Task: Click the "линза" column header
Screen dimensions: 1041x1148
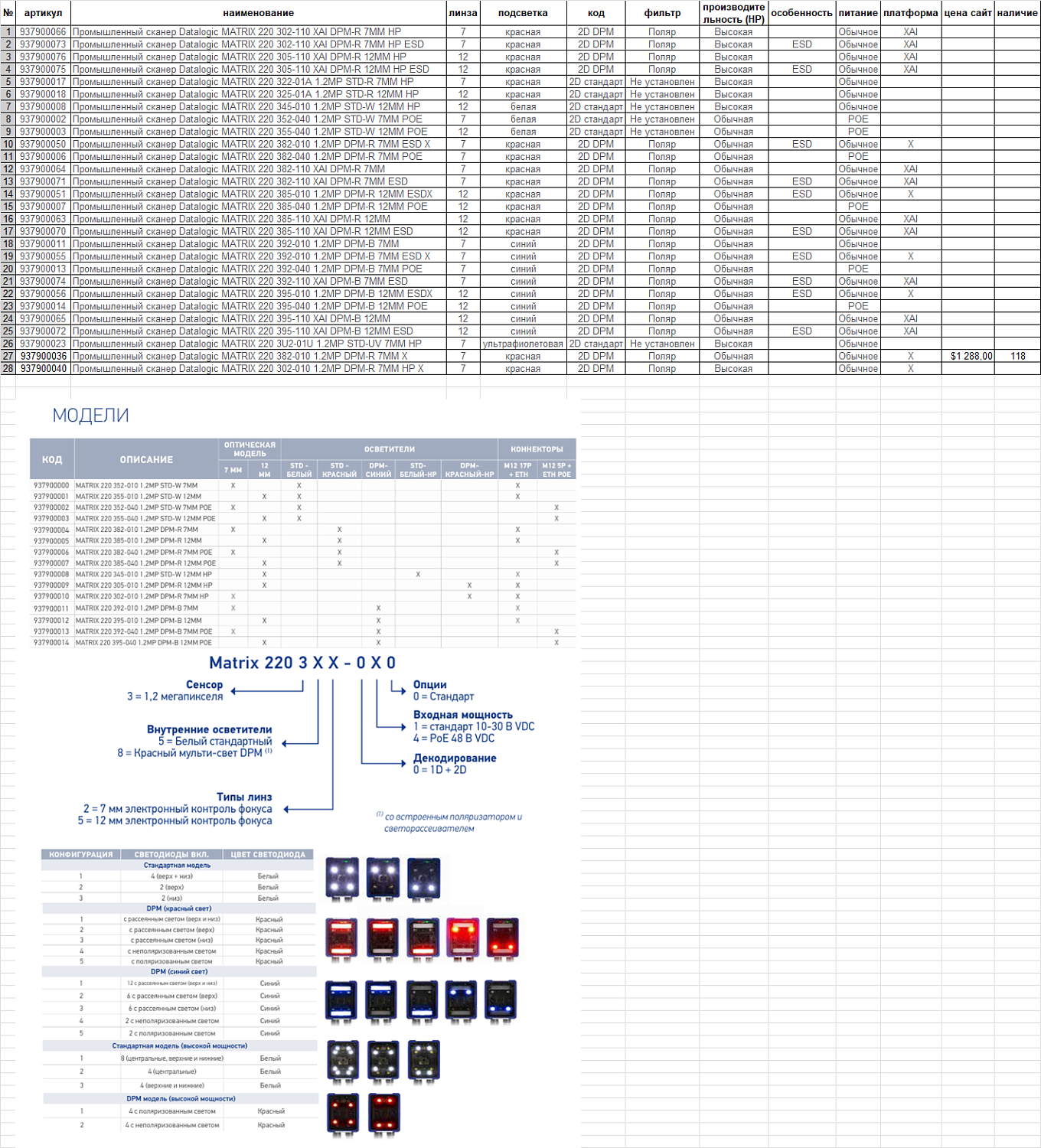Action: [x=463, y=13]
